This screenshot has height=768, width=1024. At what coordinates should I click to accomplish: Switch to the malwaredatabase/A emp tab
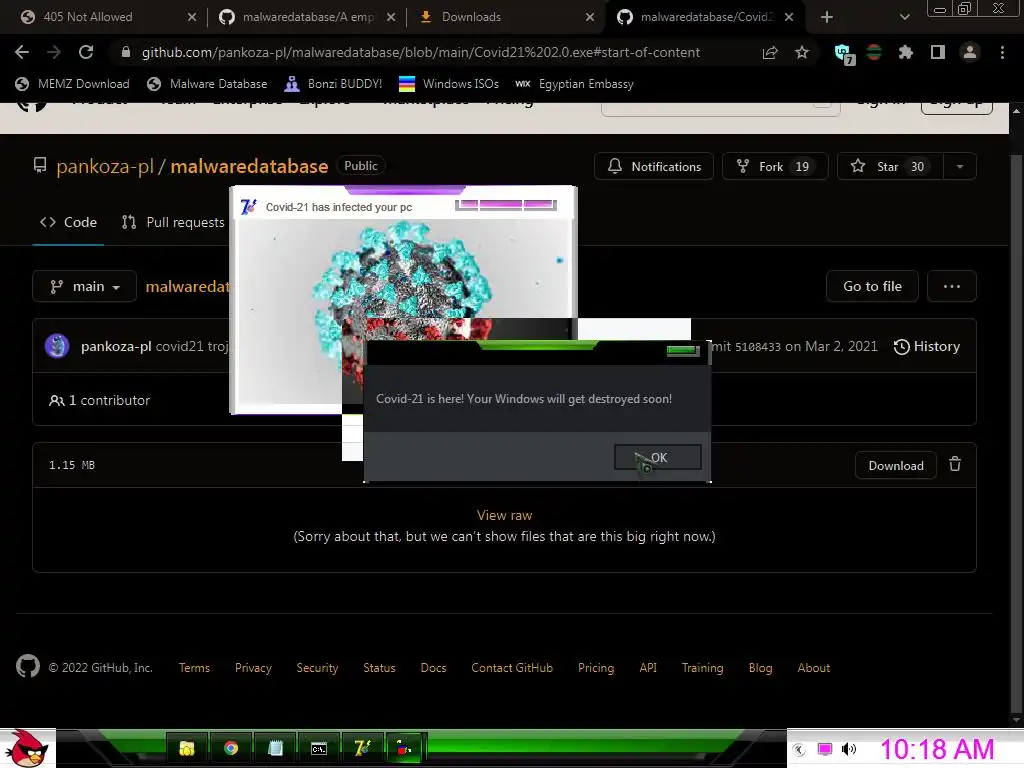(x=307, y=17)
